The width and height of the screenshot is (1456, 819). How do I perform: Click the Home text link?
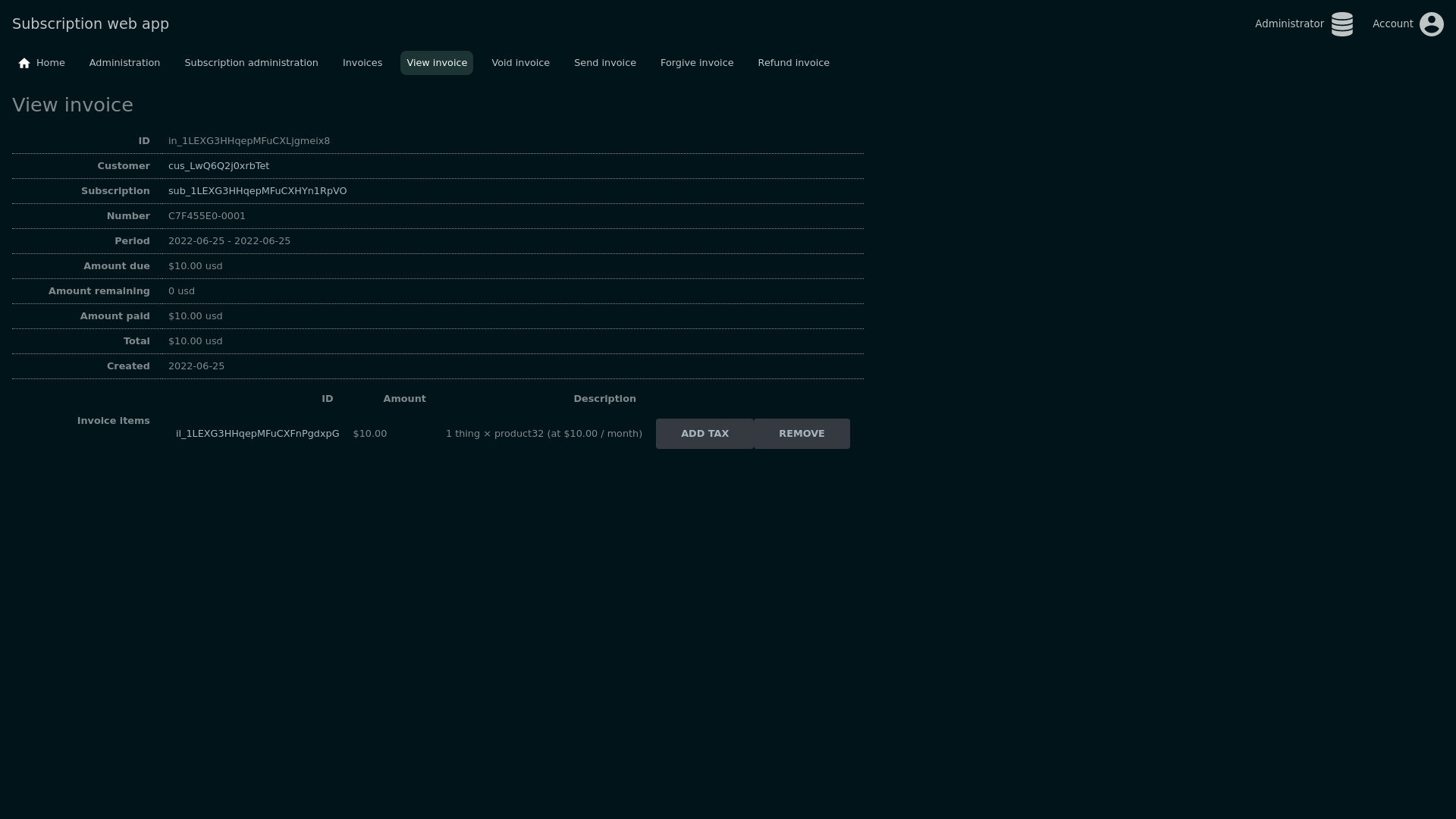[51, 63]
